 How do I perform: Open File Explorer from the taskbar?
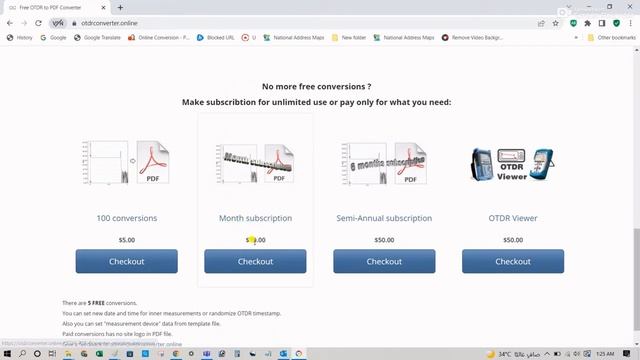click(x=68, y=353)
